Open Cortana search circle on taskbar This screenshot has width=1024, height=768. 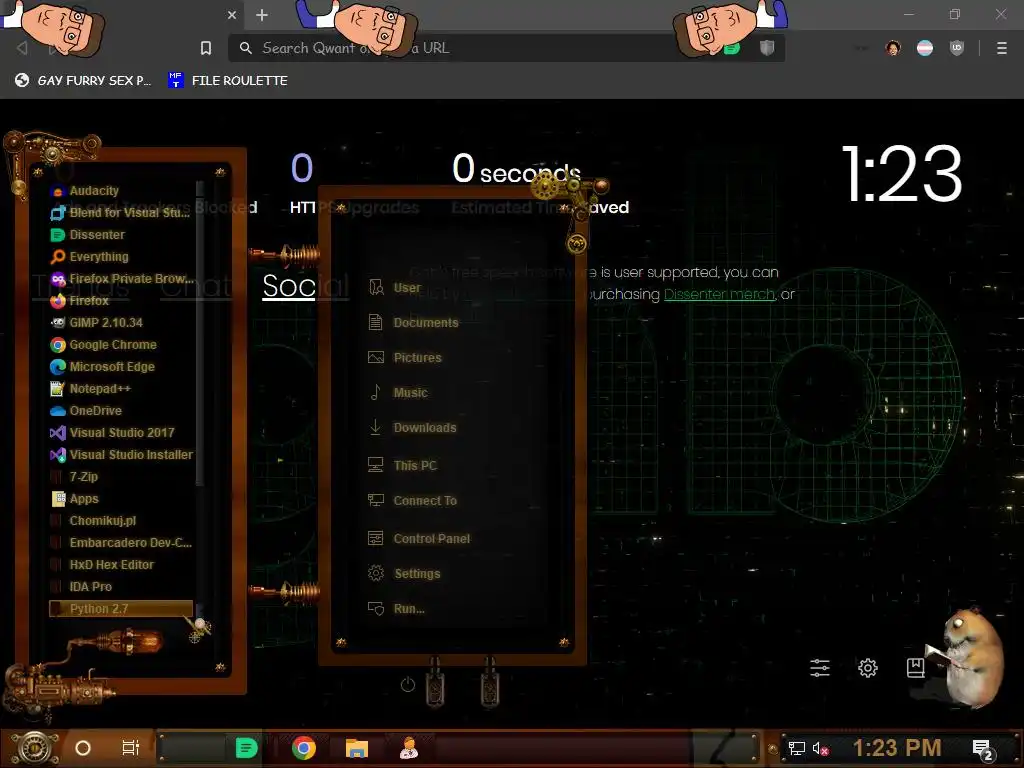pyautogui.click(x=83, y=748)
